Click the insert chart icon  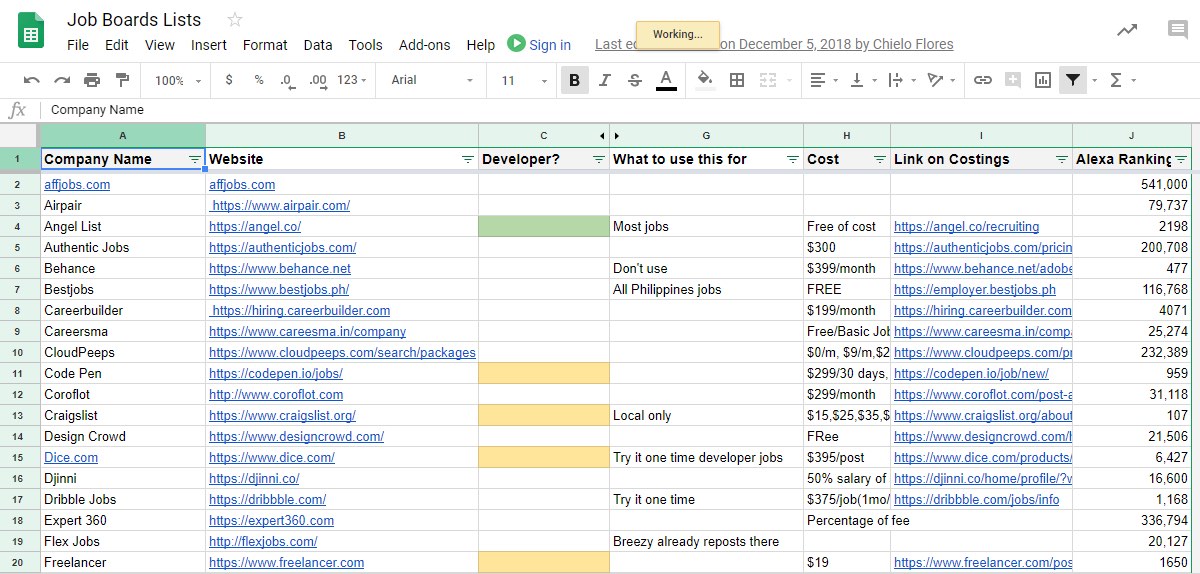(1043, 80)
